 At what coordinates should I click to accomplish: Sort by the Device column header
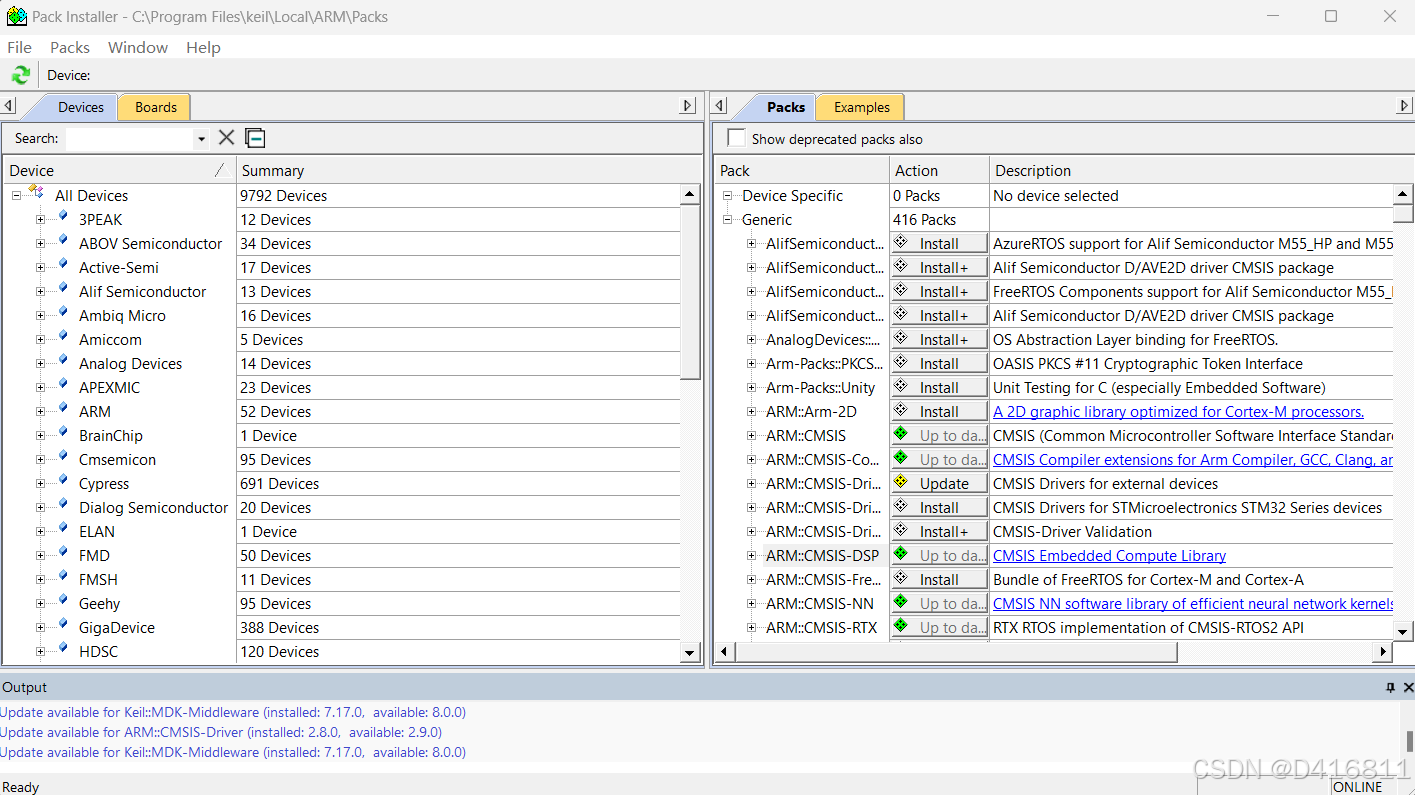pos(118,170)
